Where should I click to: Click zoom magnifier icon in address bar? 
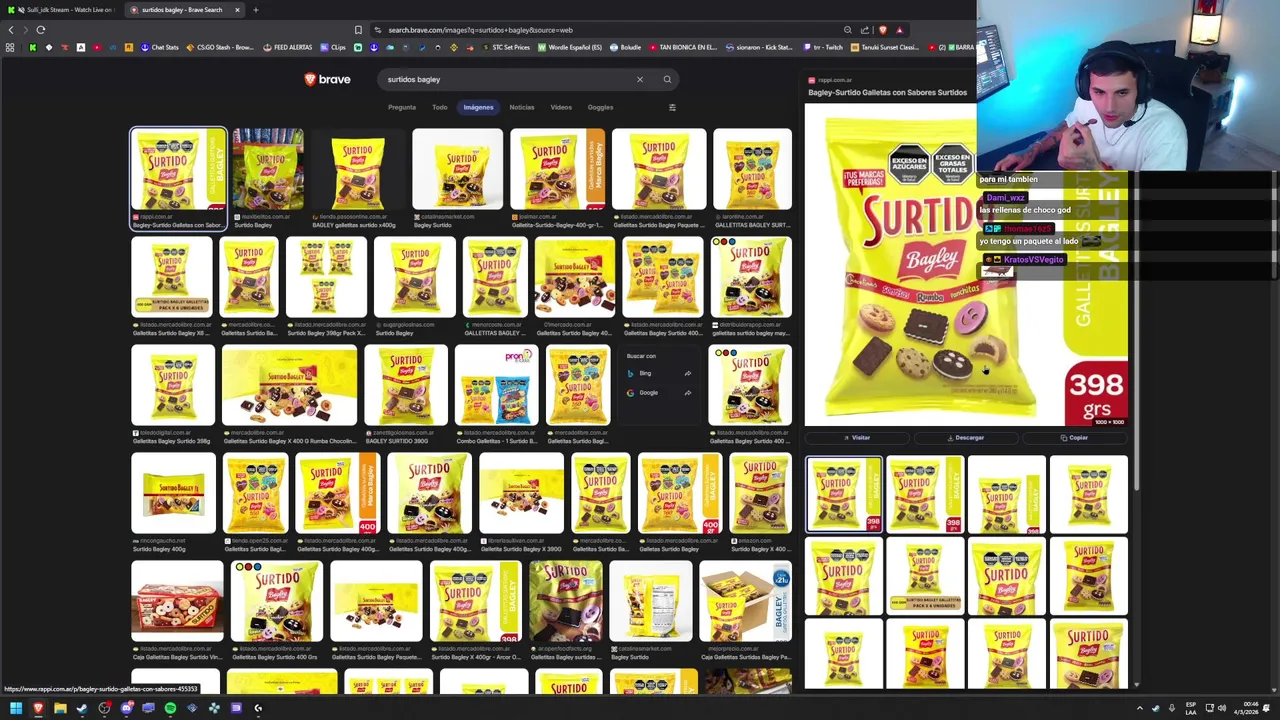click(x=847, y=30)
